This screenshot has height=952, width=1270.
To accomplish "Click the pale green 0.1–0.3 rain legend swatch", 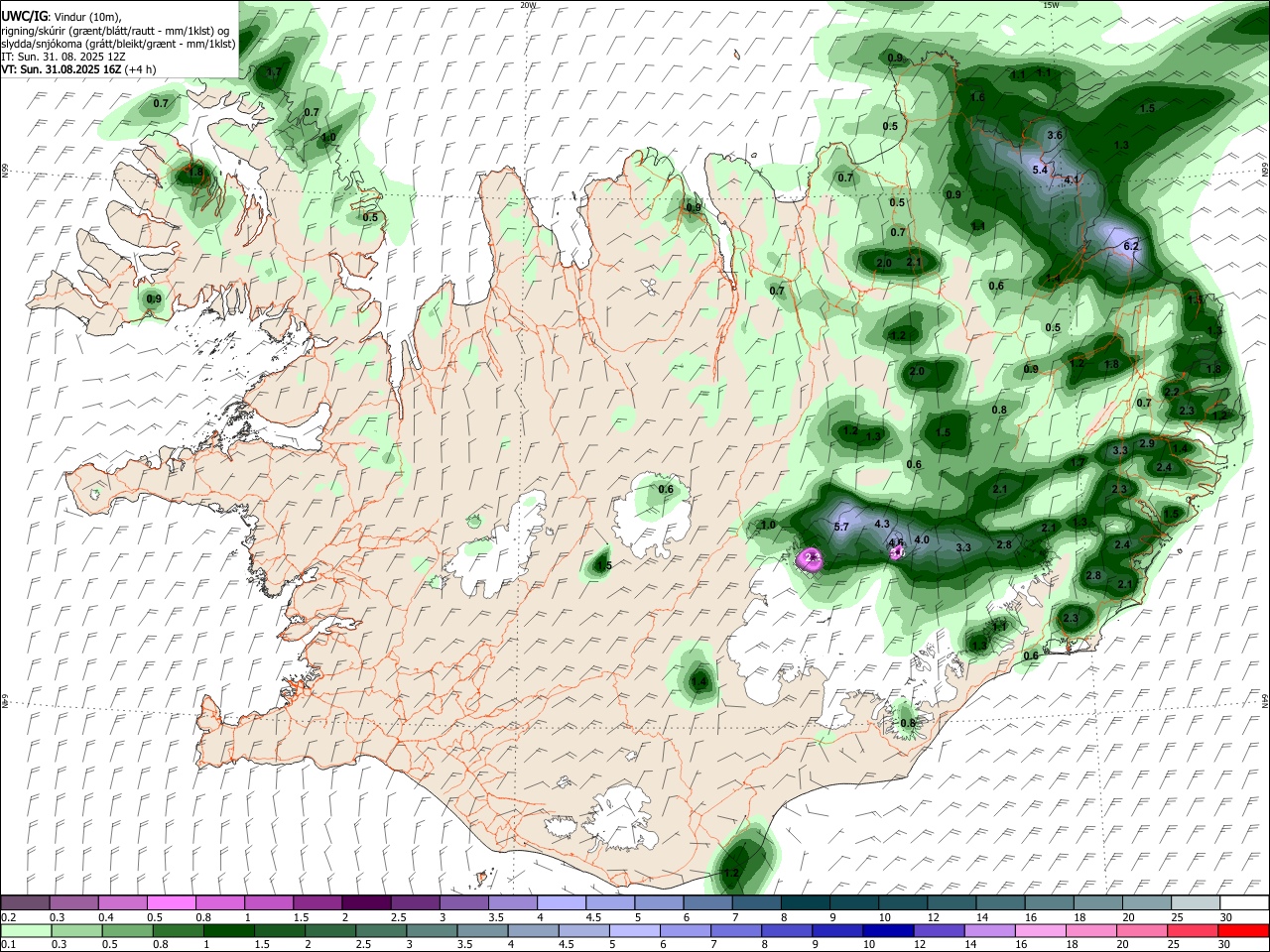I will pos(26,931).
